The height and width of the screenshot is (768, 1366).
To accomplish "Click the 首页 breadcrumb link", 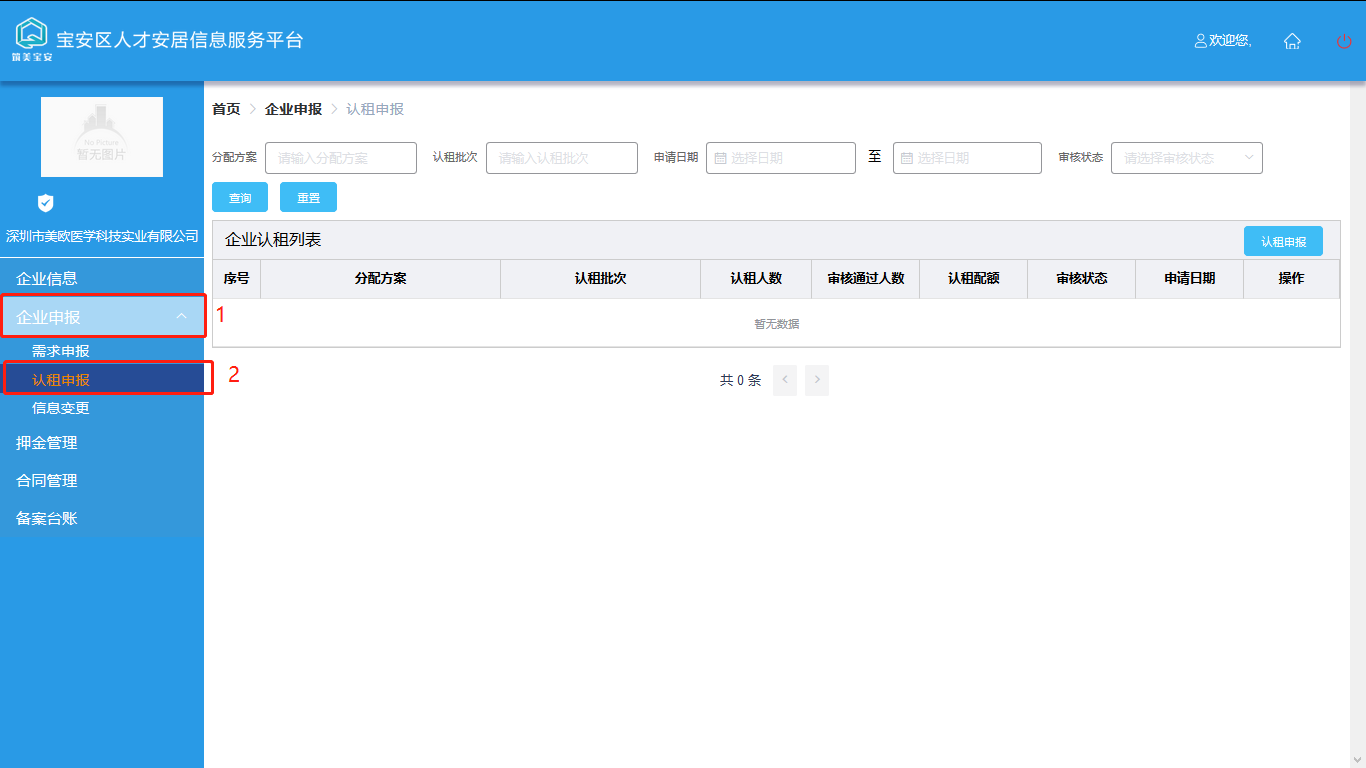I will pos(226,109).
